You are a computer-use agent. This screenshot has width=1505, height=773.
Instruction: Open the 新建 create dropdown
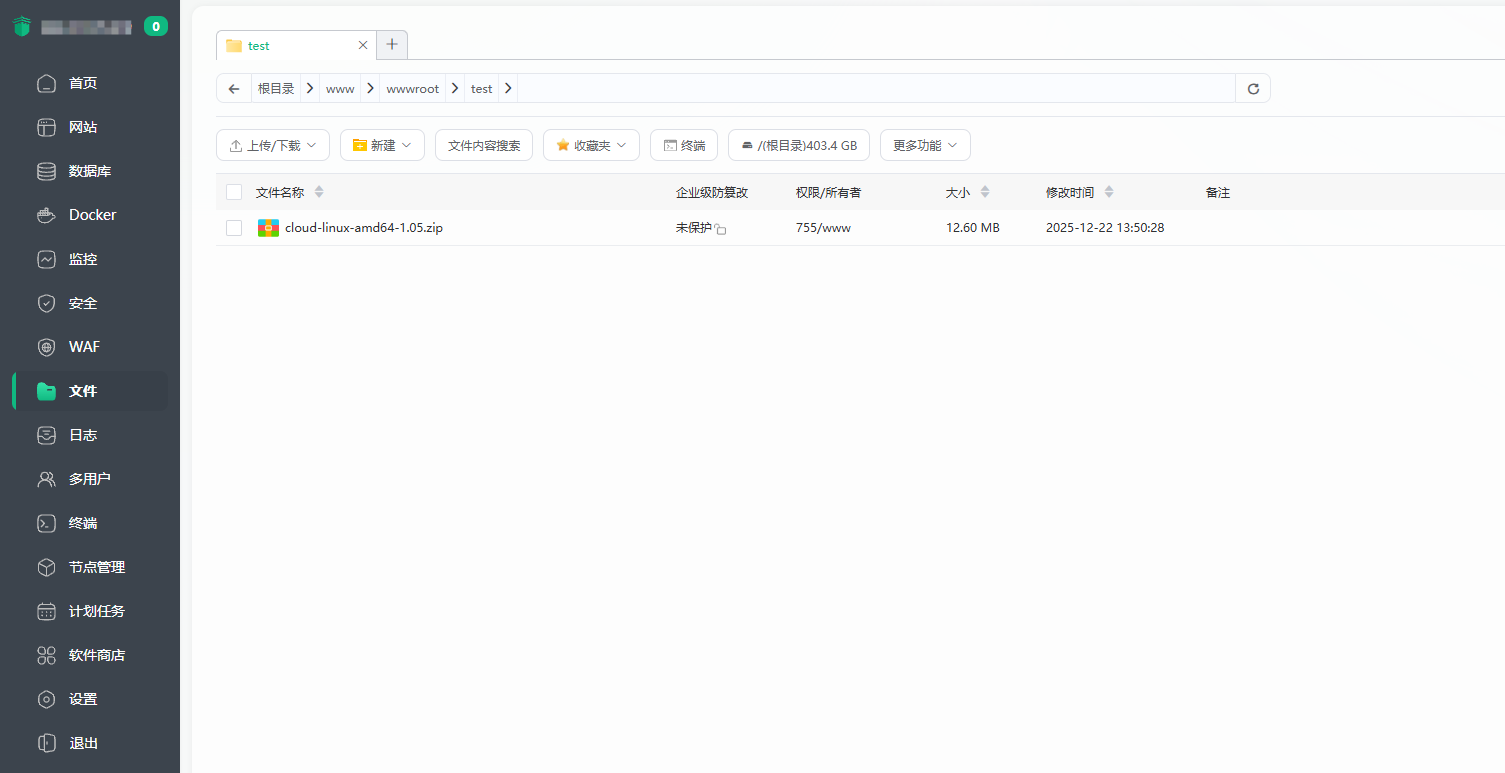[382, 145]
